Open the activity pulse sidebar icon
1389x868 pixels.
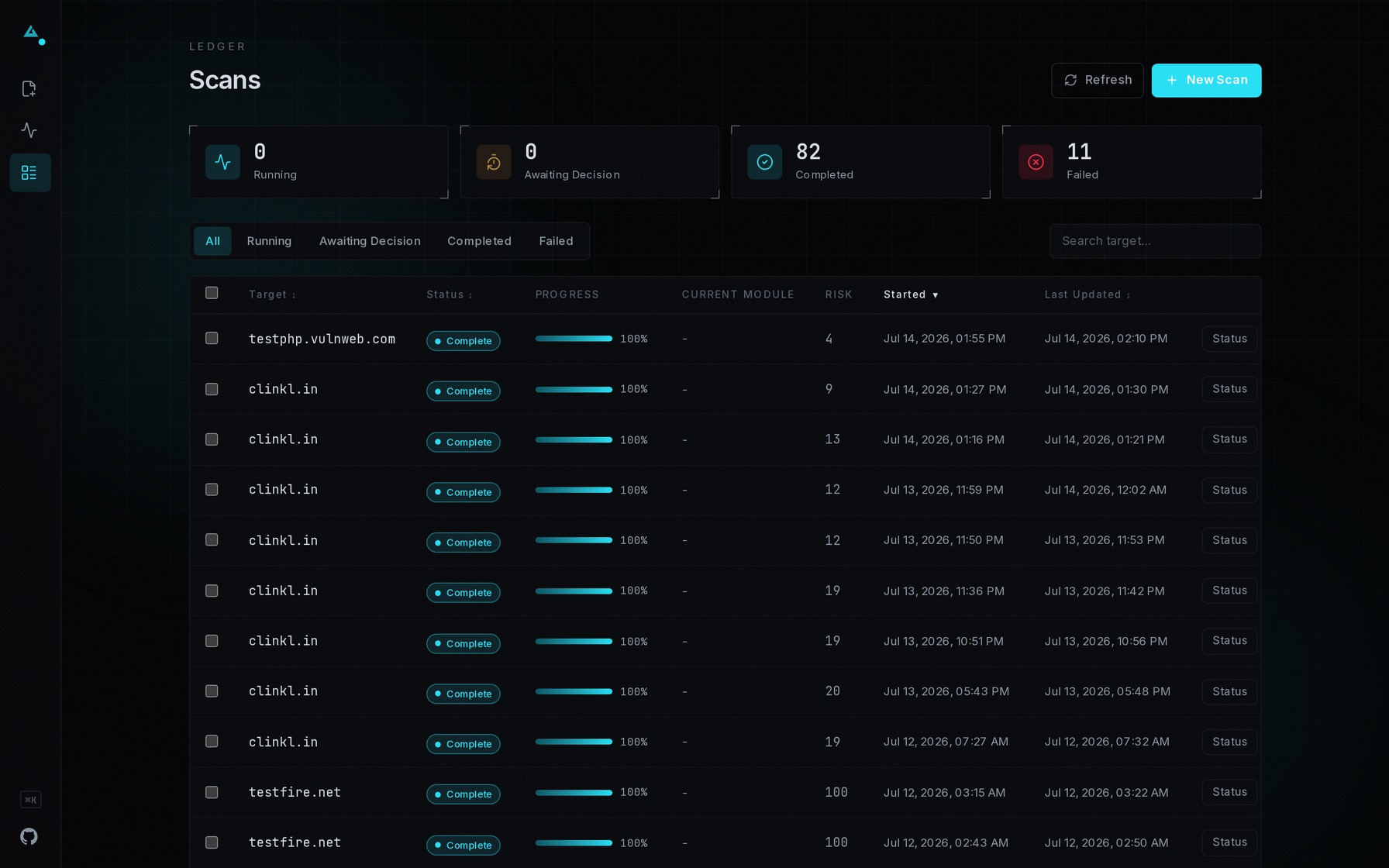(29, 130)
